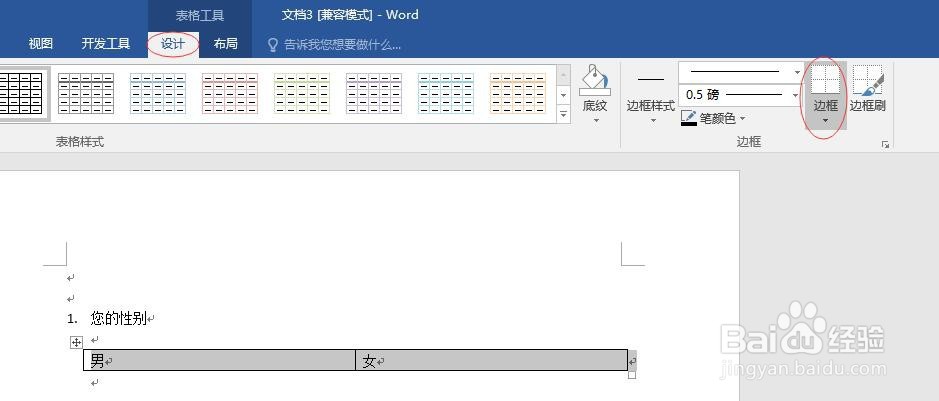Apply the yellow-green accent table style thumbnail
This screenshot has width=939, height=401.
pyautogui.click(x=301, y=93)
